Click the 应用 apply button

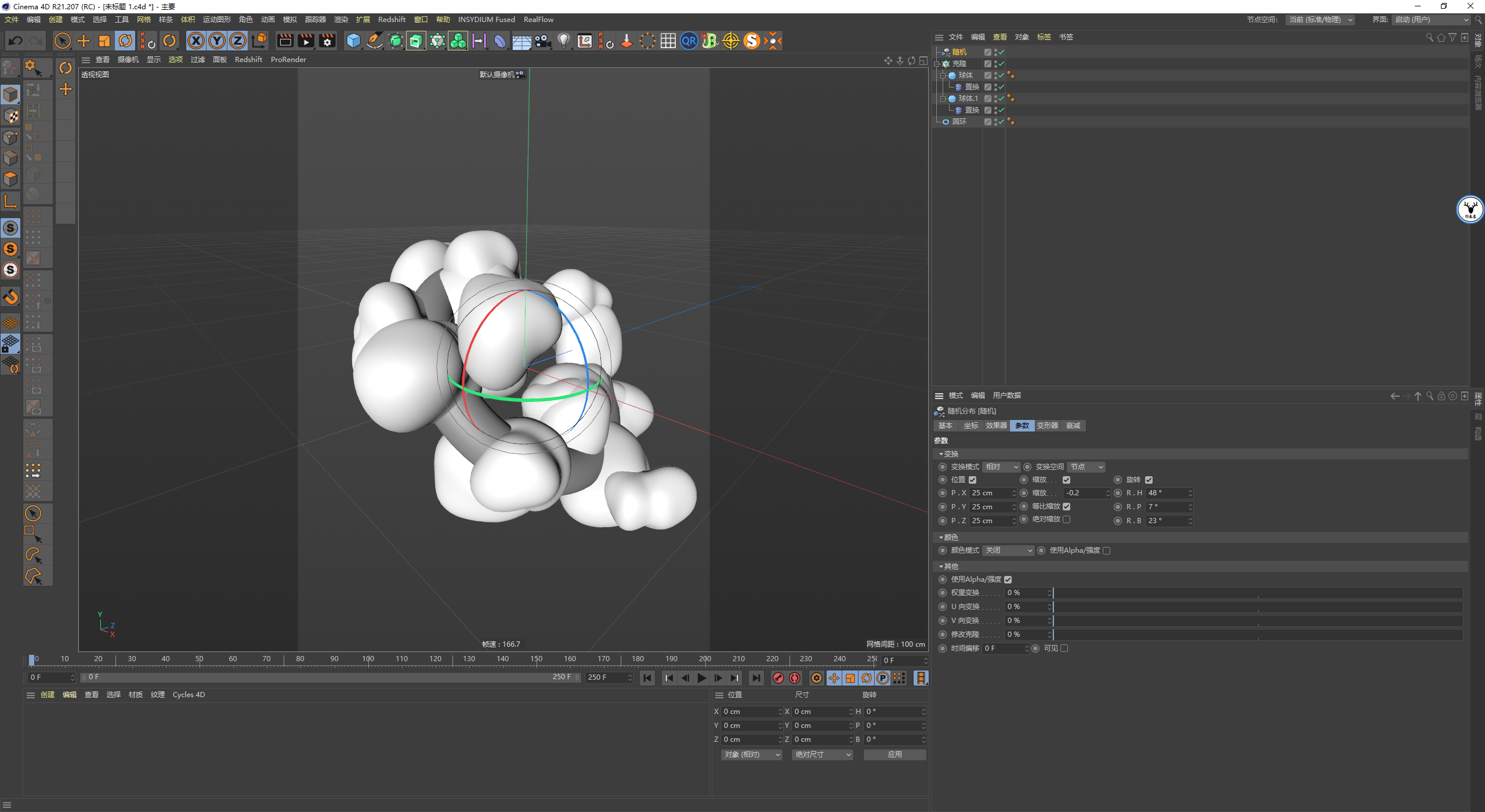click(x=894, y=755)
